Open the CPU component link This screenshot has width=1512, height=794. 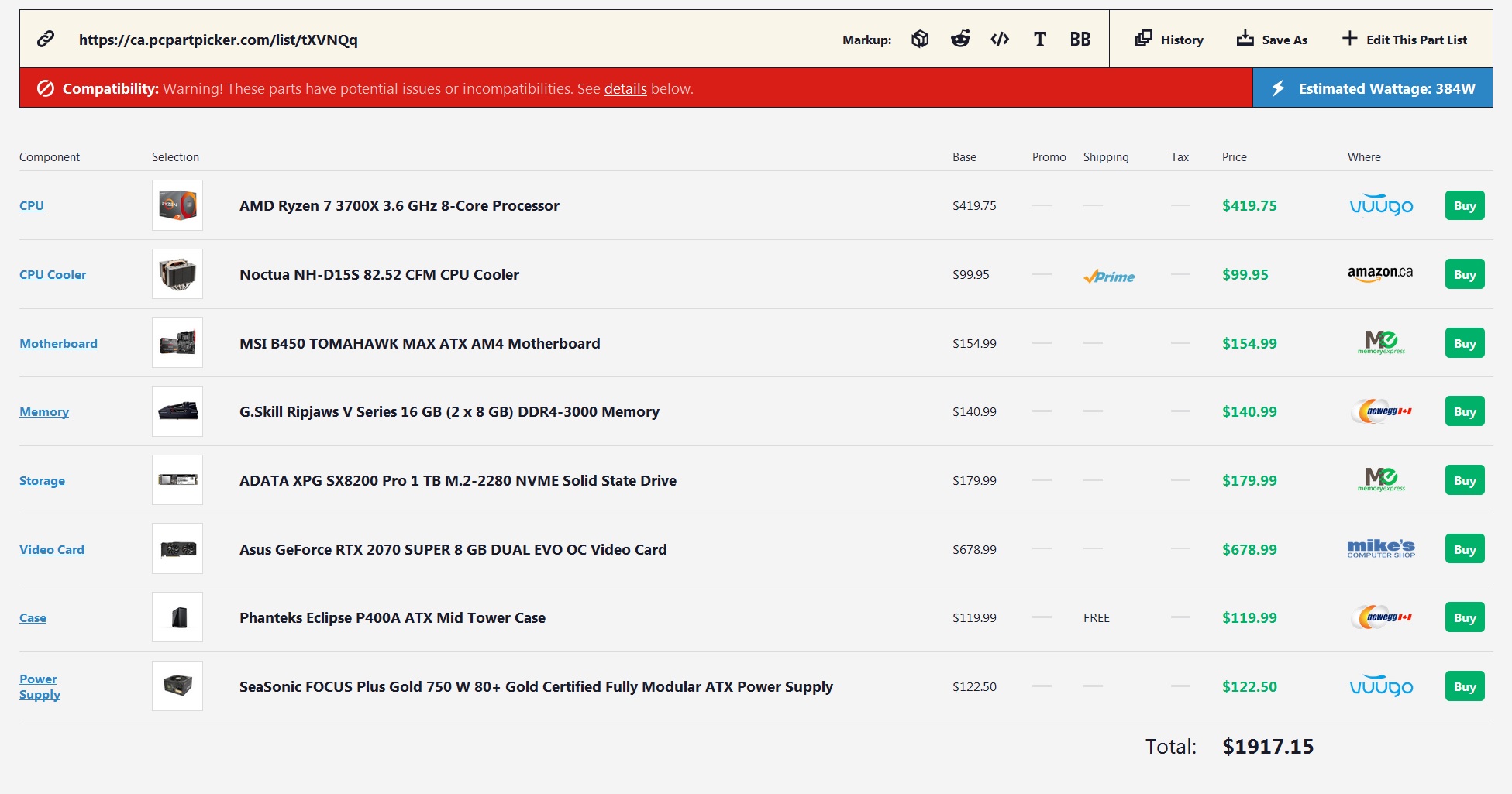pos(32,205)
